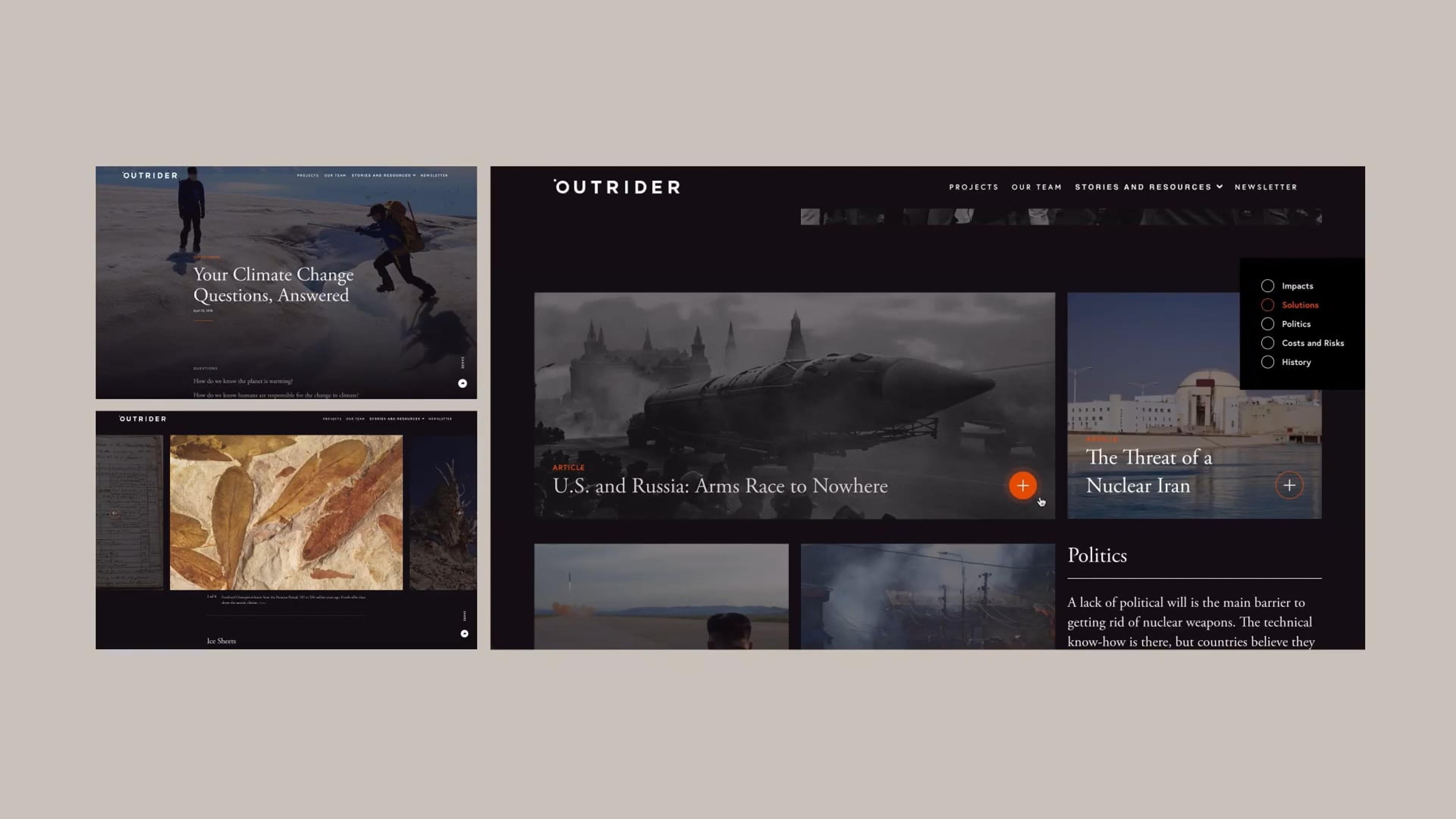Open the fossil leaves gallery image
This screenshot has width=1456, height=819.
[287, 512]
